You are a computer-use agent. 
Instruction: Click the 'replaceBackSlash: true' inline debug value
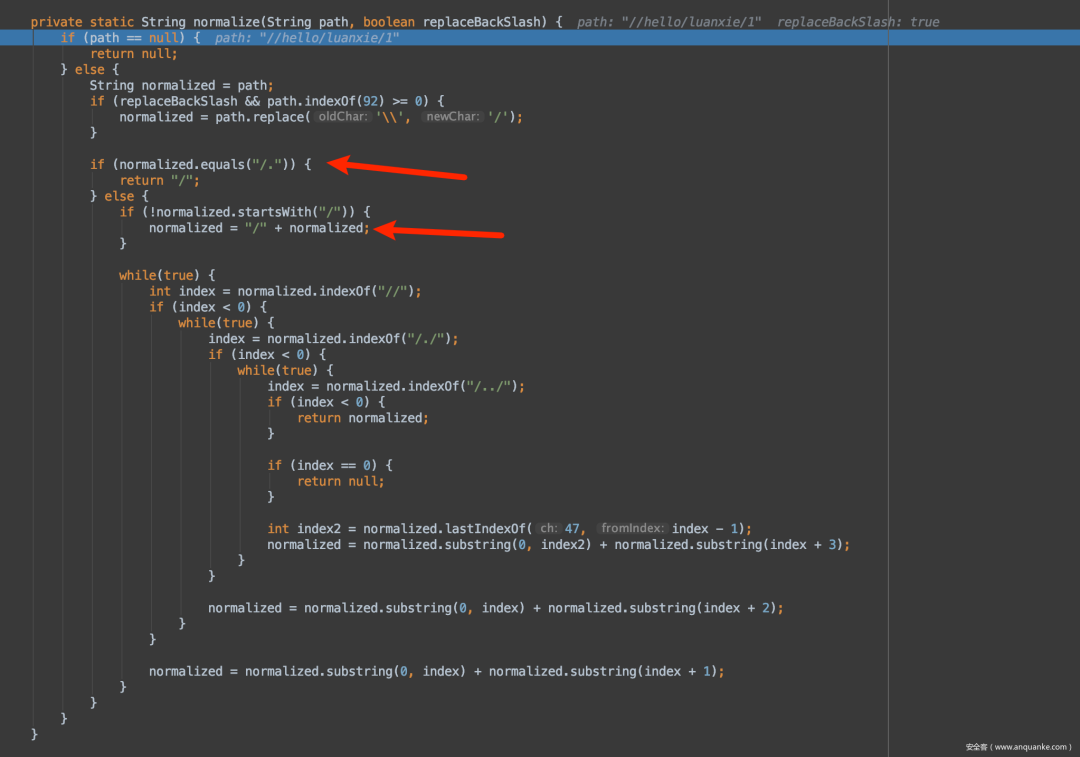pyautogui.click(x=857, y=22)
